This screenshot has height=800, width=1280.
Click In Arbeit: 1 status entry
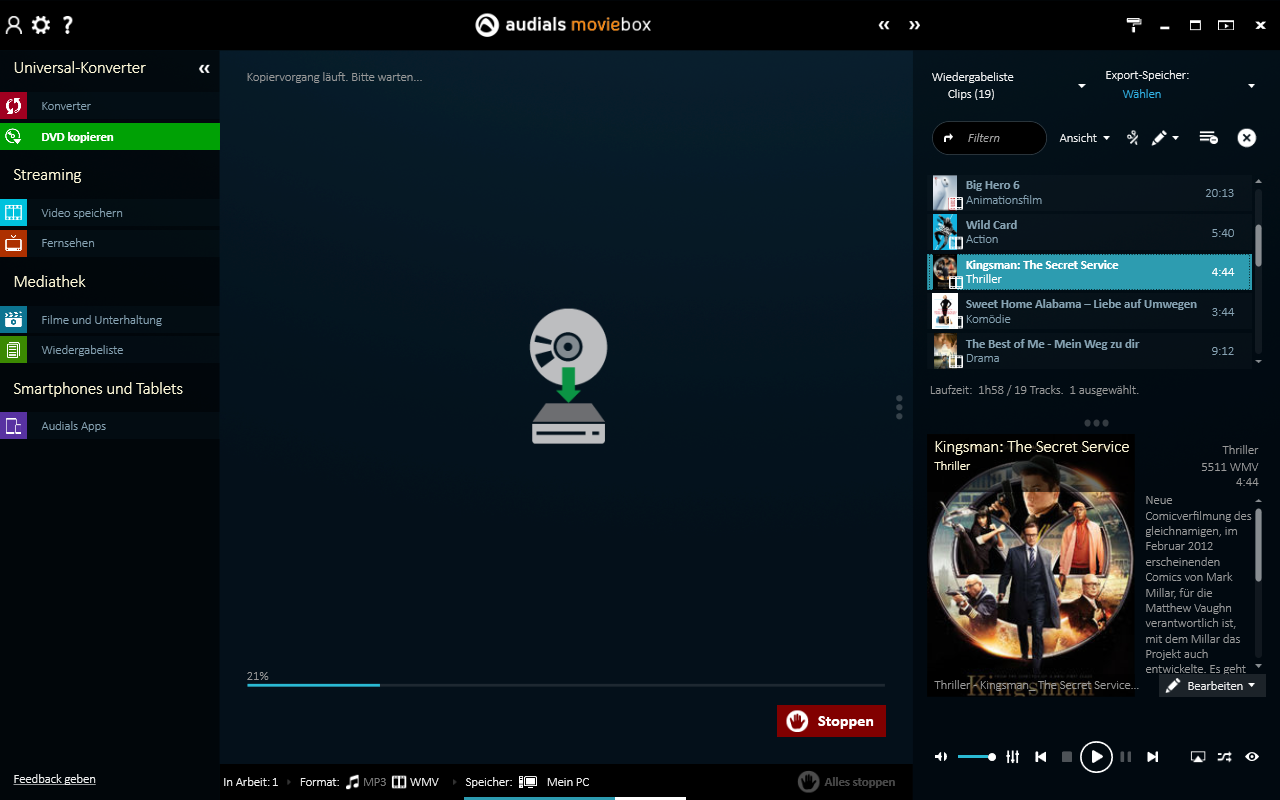pyautogui.click(x=251, y=782)
